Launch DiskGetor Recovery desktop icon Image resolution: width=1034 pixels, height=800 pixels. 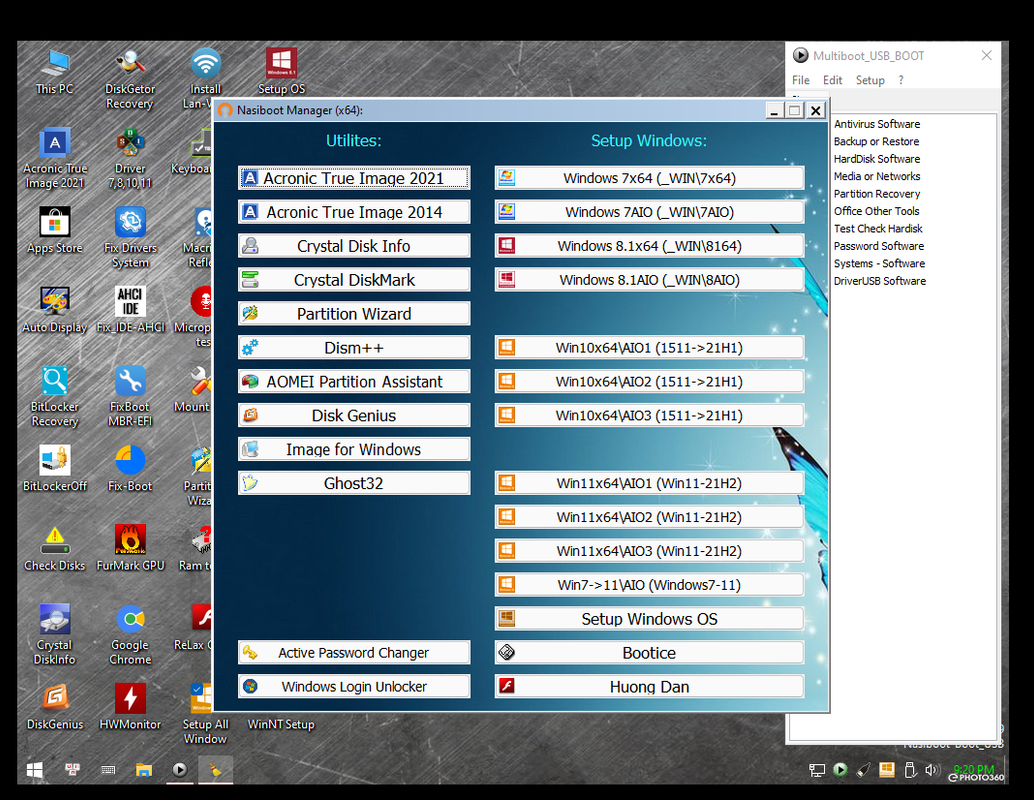[130, 78]
